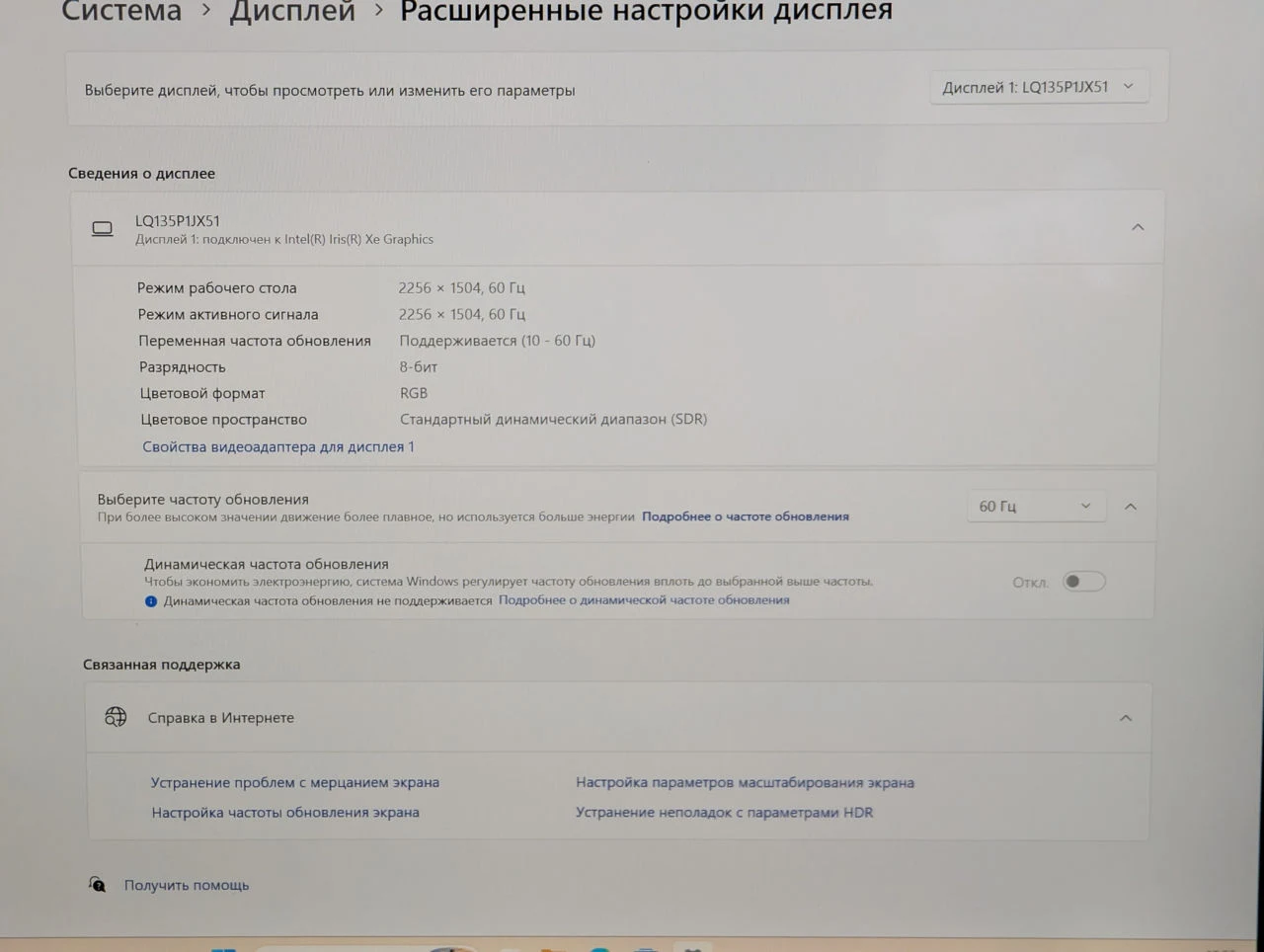This screenshot has height=952, width=1264.
Task: Collapse the Справка в Интернете section
Action: pyautogui.click(x=1126, y=718)
